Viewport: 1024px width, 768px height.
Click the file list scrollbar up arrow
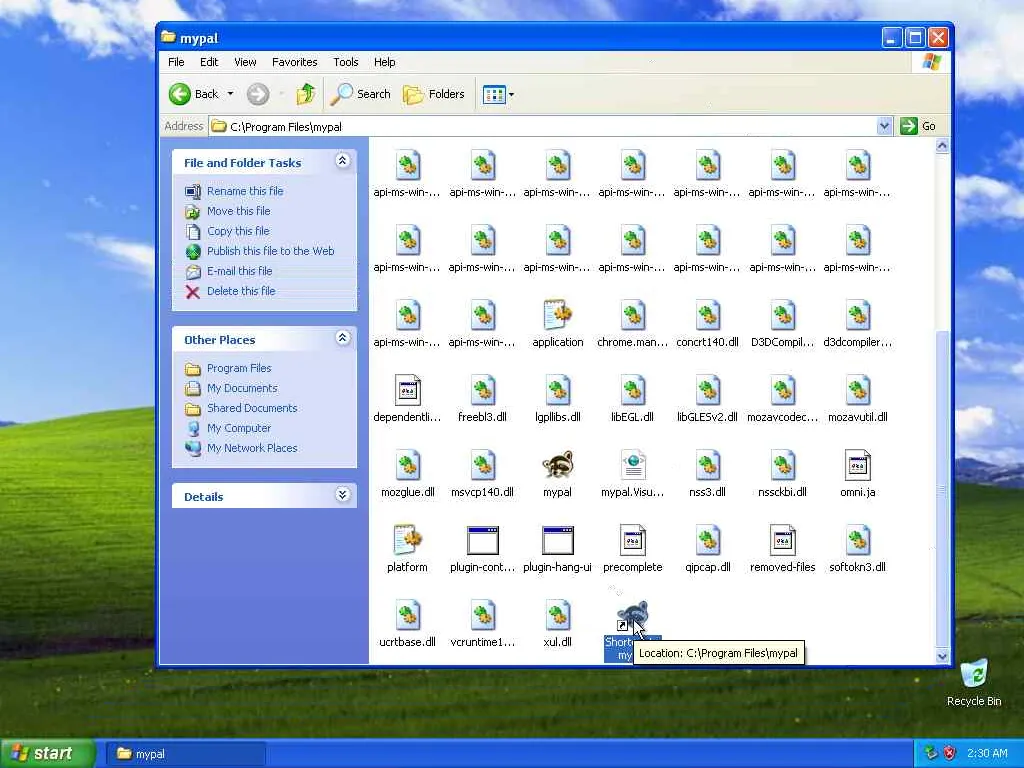click(942, 146)
